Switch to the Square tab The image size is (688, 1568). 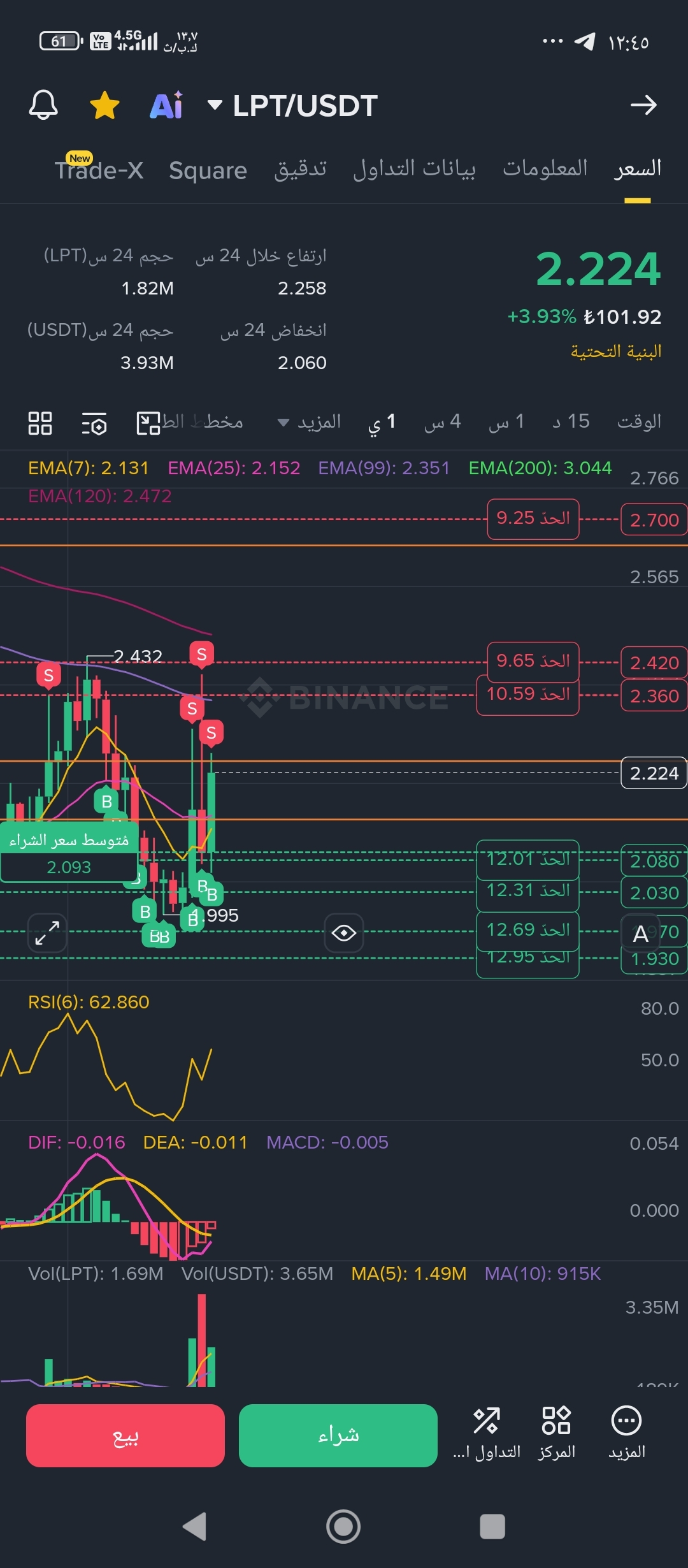(208, 170)
